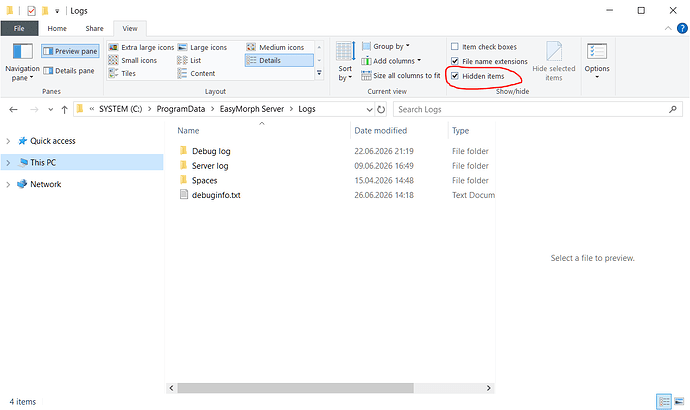Viewport: 690px width, 410px height.
Task: Open the File menu
Action: tap(19, 28)
